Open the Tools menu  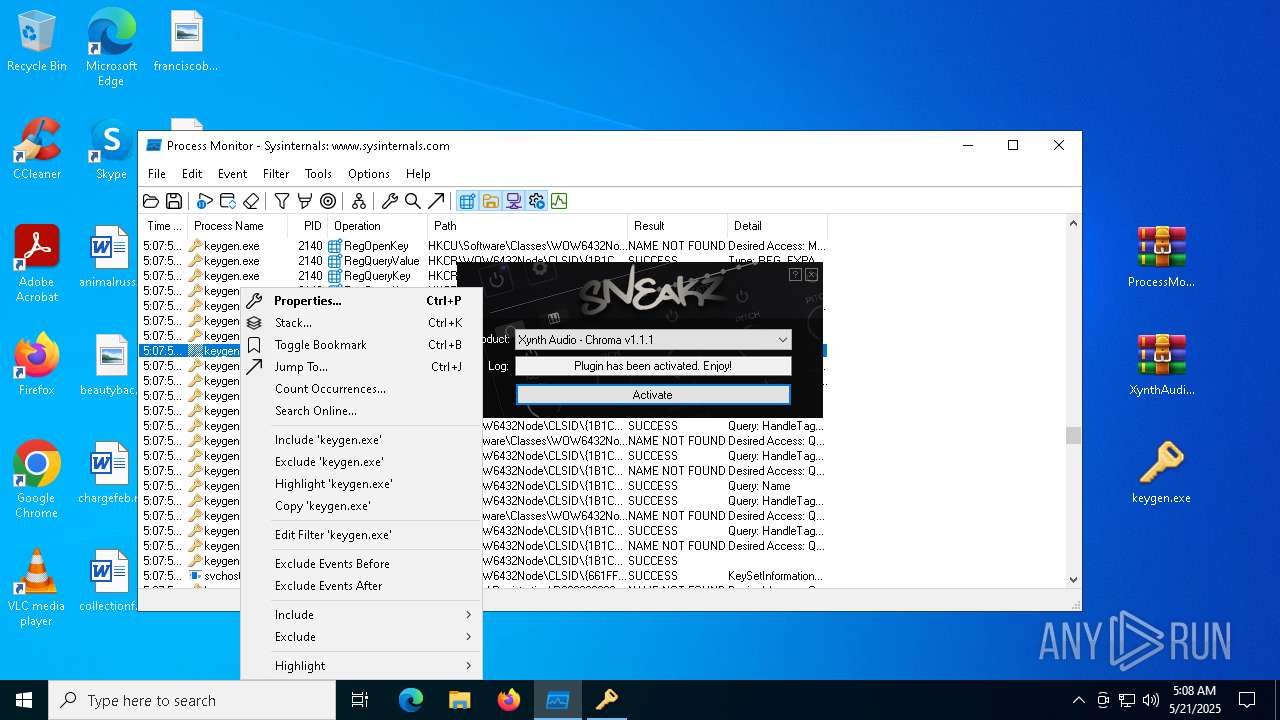click(318, 174)
